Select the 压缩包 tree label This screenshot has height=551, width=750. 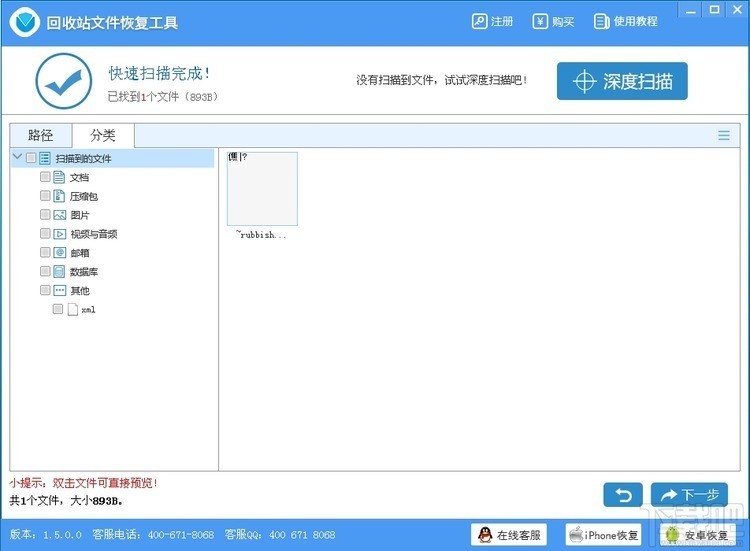click(84, 196)
